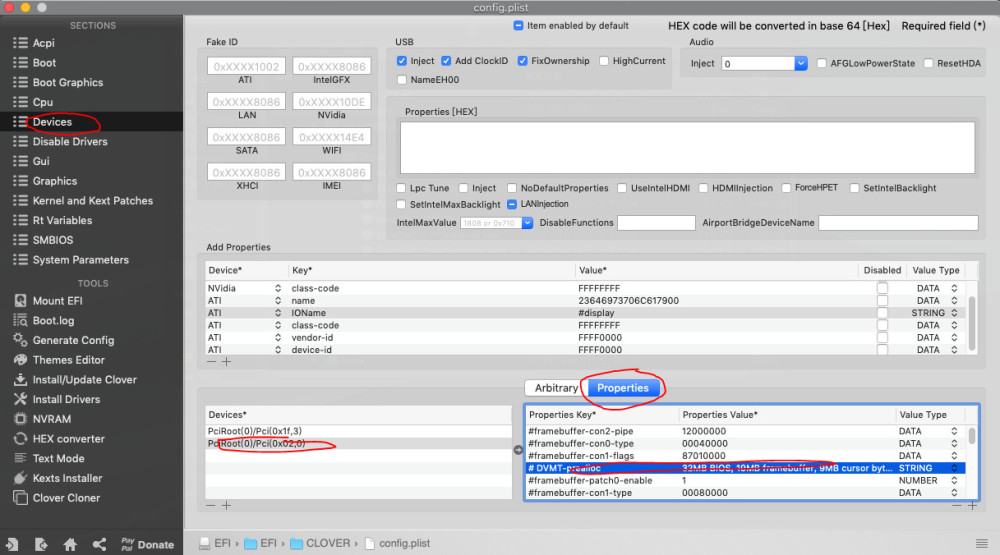Select the PciRoot(0)/Pci(0x1f,3) device entry
This screenshot has width=1000, height=555.
pyautogui.click(x=254, y=431)
